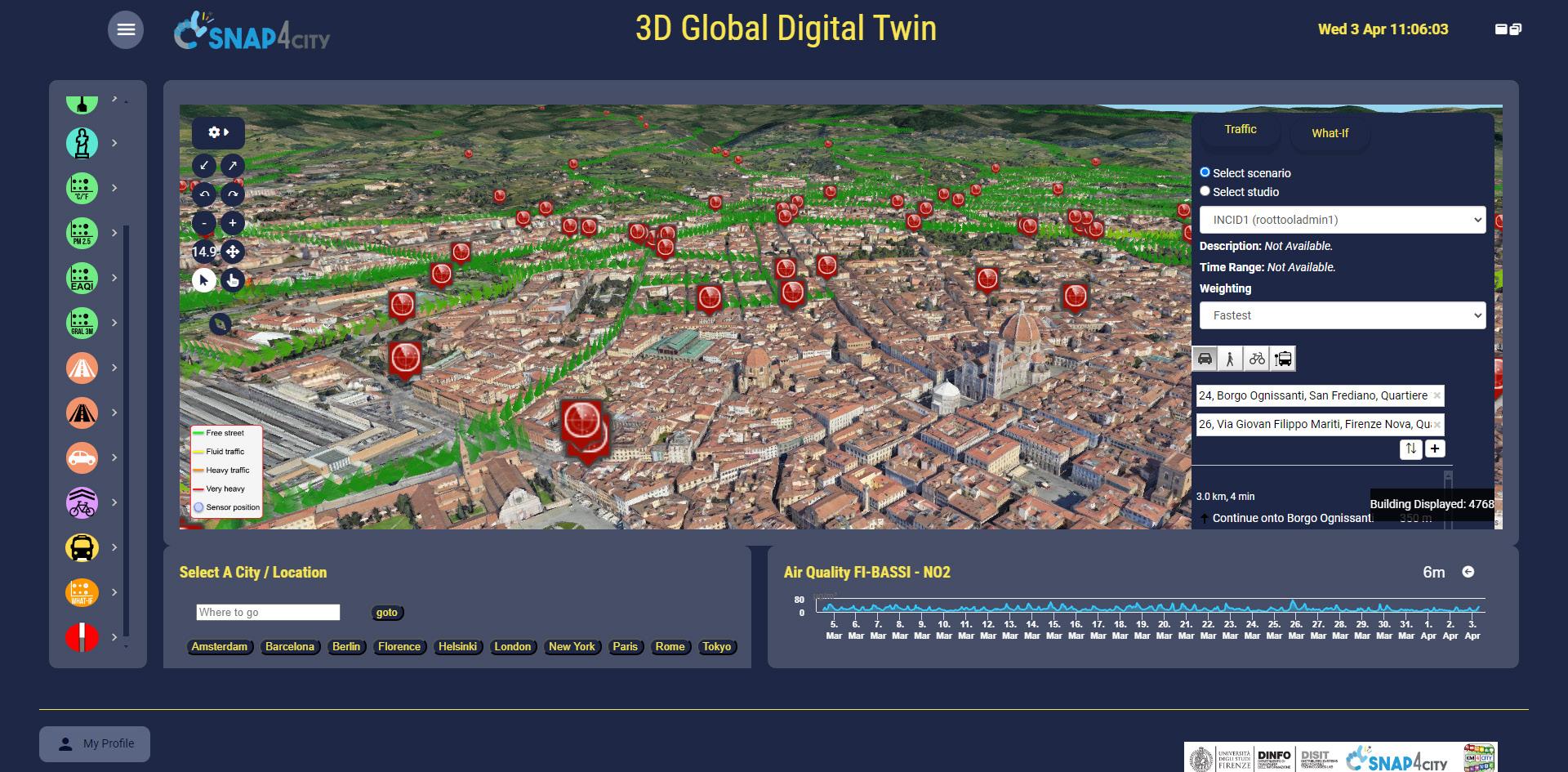Image resolution: width=1568 pixels, height=772 pixels.
Task: Click the car sidebar icon
Action: click(82, 457)
